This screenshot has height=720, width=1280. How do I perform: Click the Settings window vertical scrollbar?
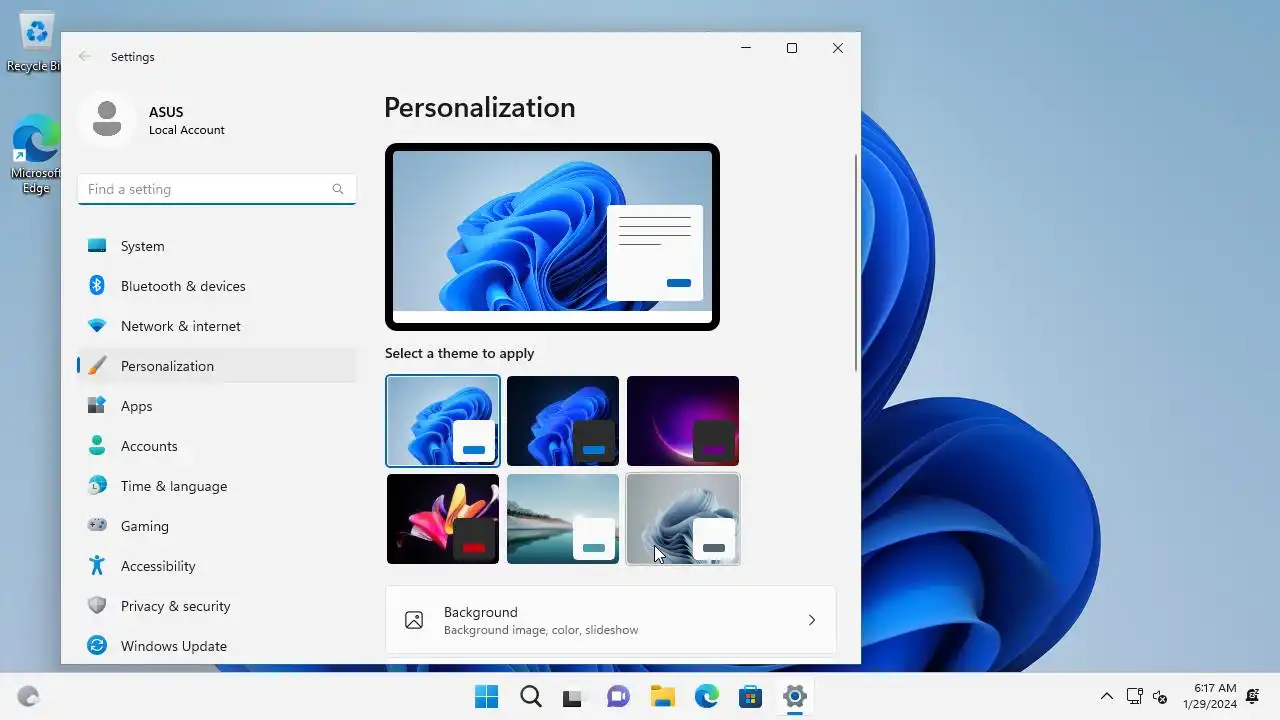[x=856, y=263]
